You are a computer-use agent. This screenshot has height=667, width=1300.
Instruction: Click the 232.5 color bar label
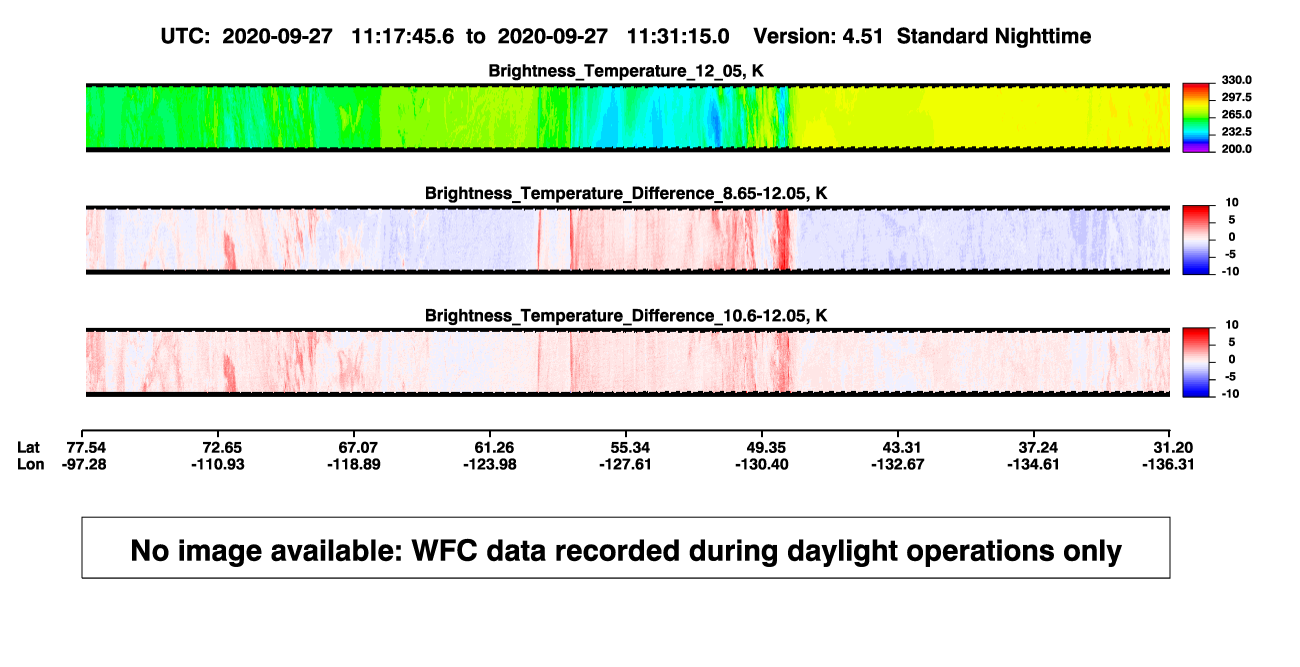[1238, 132]
